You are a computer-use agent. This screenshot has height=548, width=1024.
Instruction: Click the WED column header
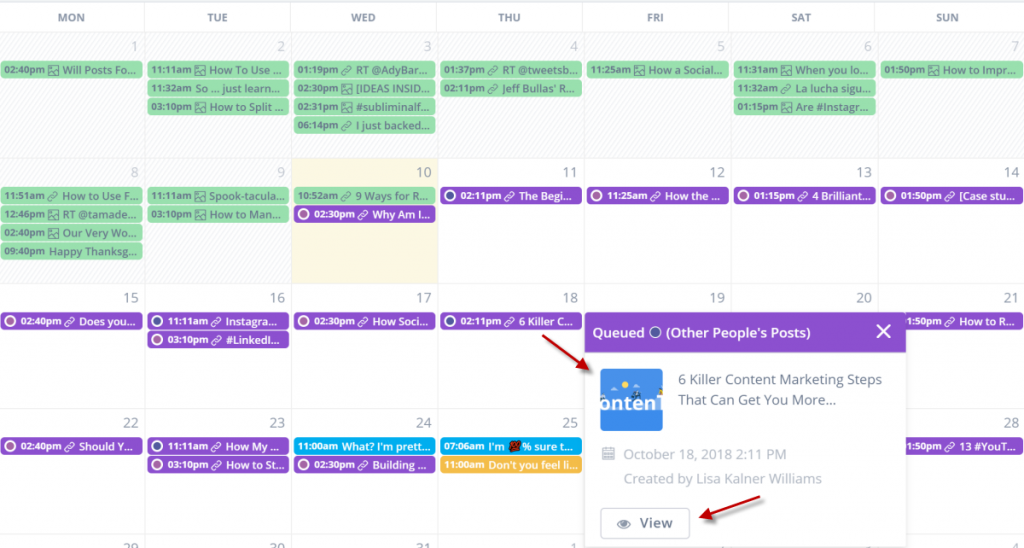pos(364,17)
